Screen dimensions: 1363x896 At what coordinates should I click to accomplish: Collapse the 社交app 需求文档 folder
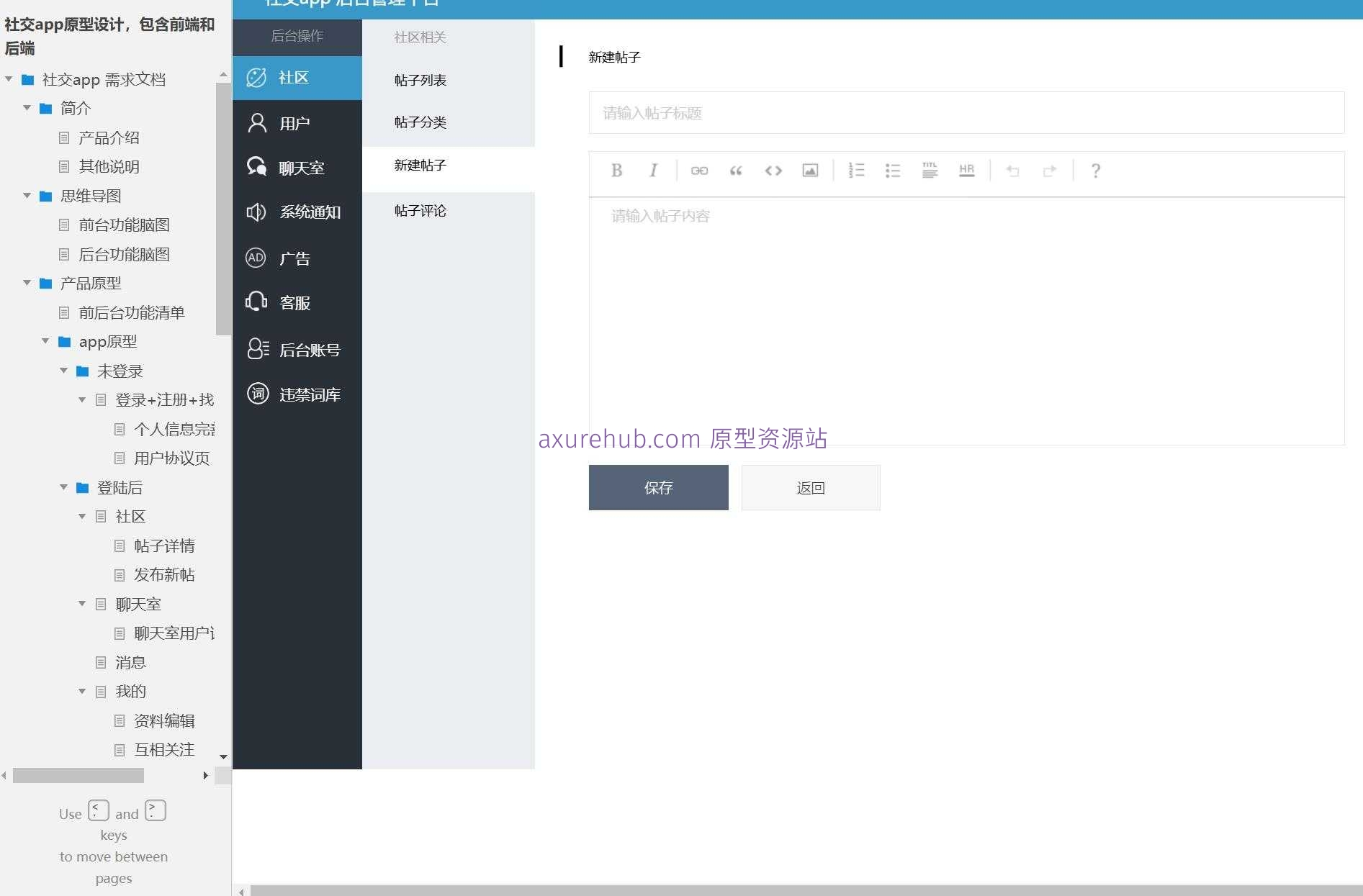click(x=9, y=79)
